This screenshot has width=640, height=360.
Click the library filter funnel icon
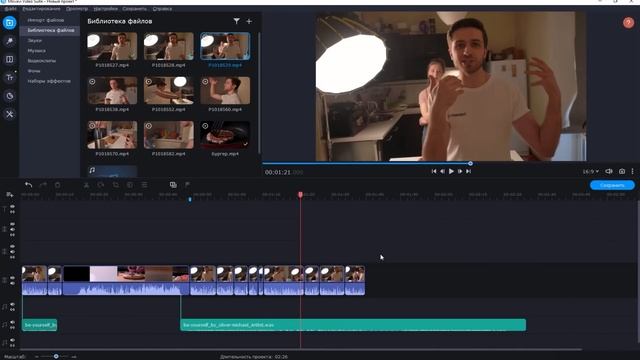click(x=236, y=21)
